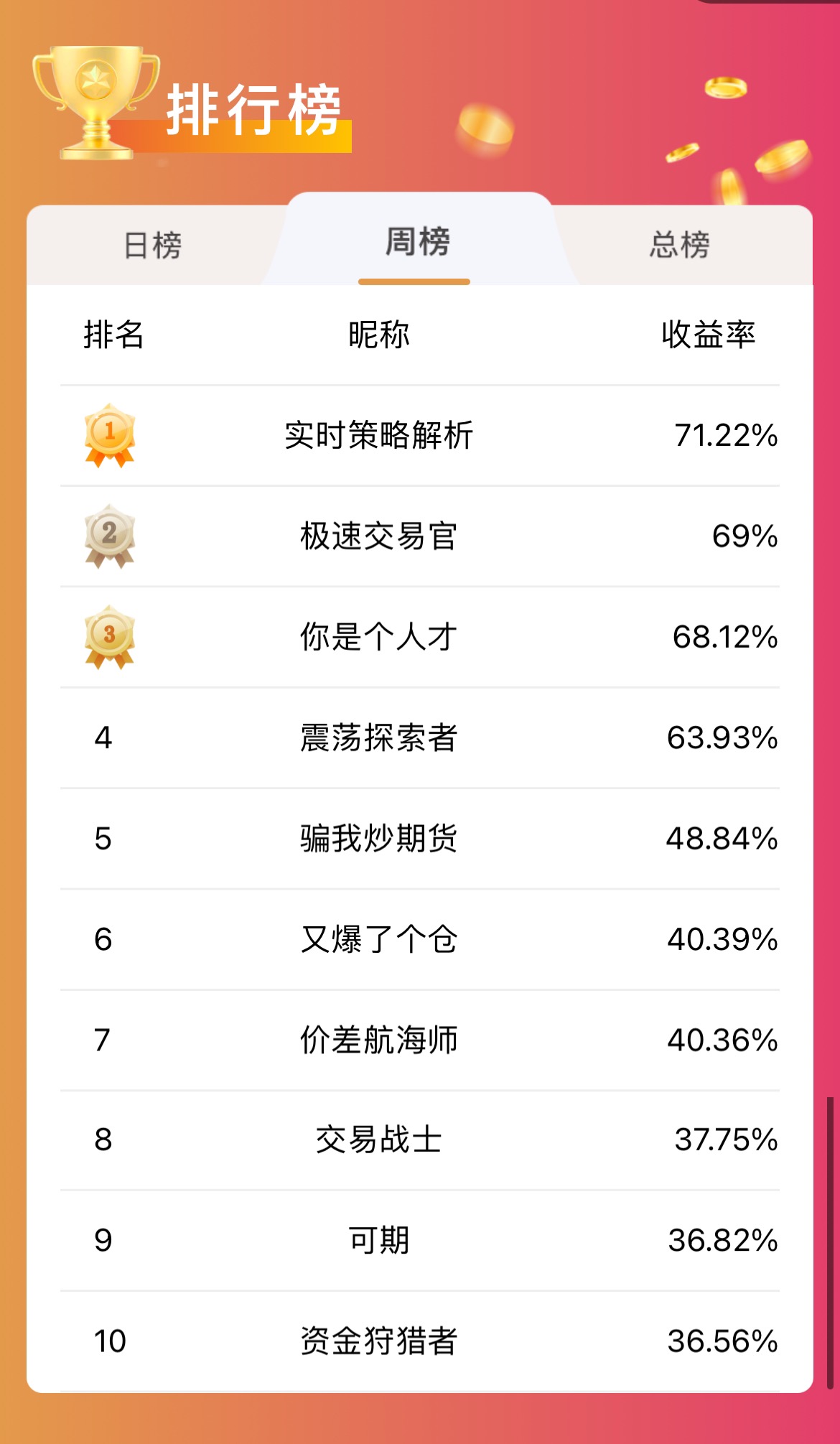The image size is (840, 1444).
Task: Click the bronze third-place medal
Action: [110, 637]
